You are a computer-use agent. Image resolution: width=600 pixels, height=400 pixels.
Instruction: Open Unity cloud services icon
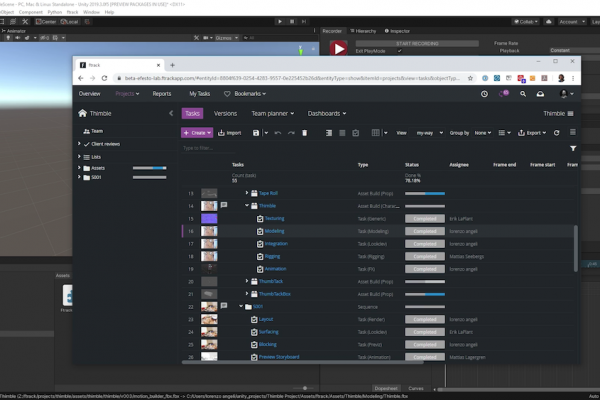click(x=549, y=22)
